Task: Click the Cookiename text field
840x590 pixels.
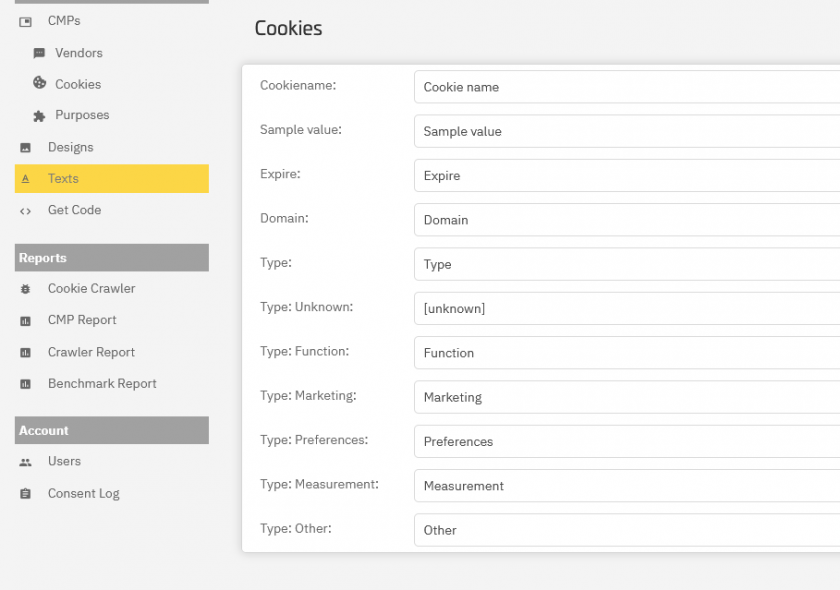Action: [627, 87]
